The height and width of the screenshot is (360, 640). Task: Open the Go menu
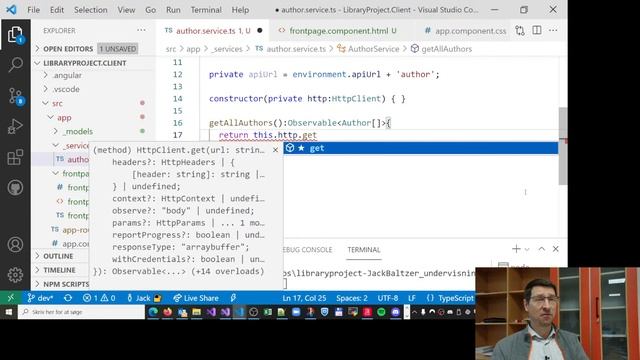tap(151, 10)
